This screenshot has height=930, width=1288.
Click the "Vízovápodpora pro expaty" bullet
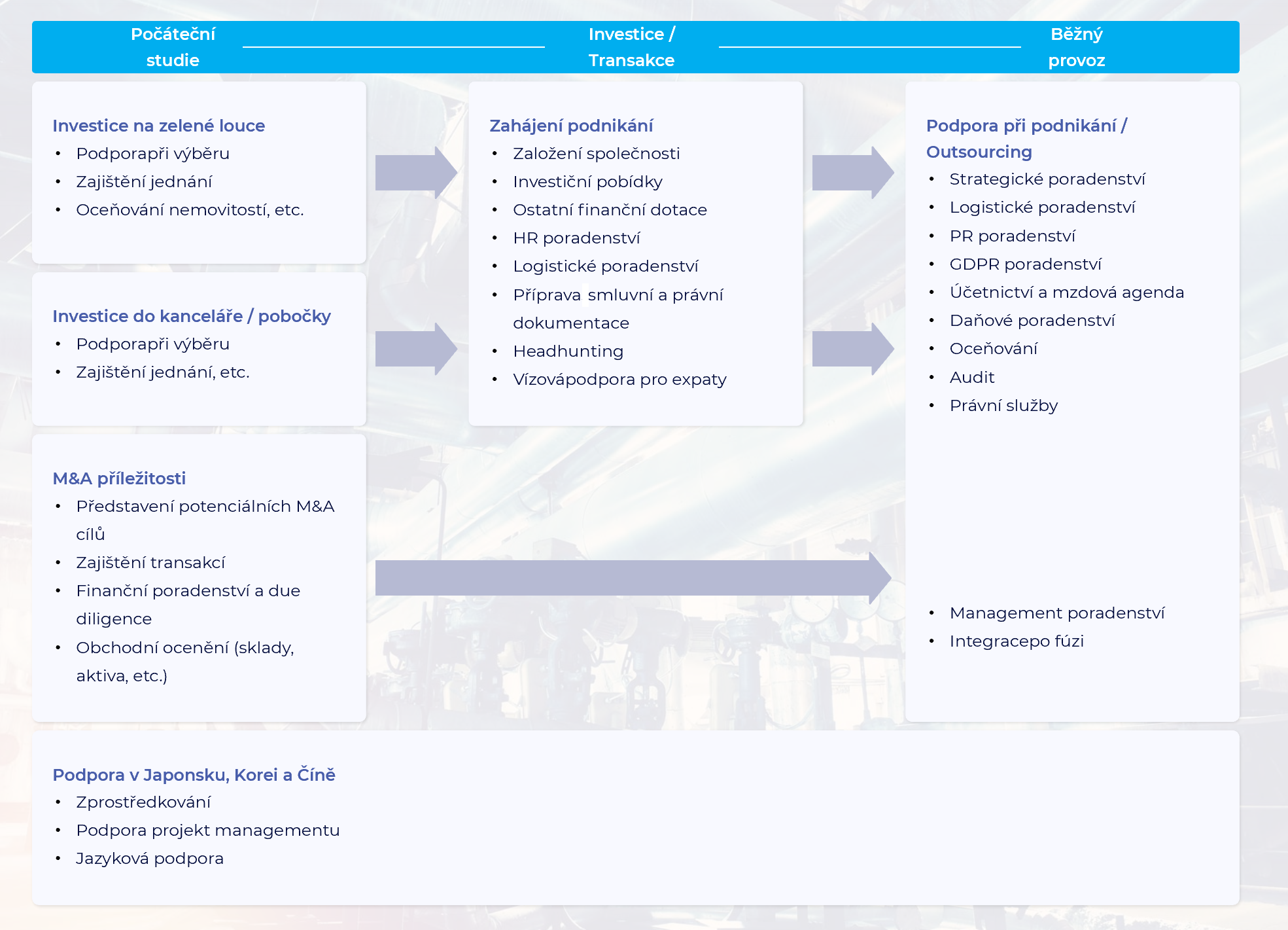[619, 380]
